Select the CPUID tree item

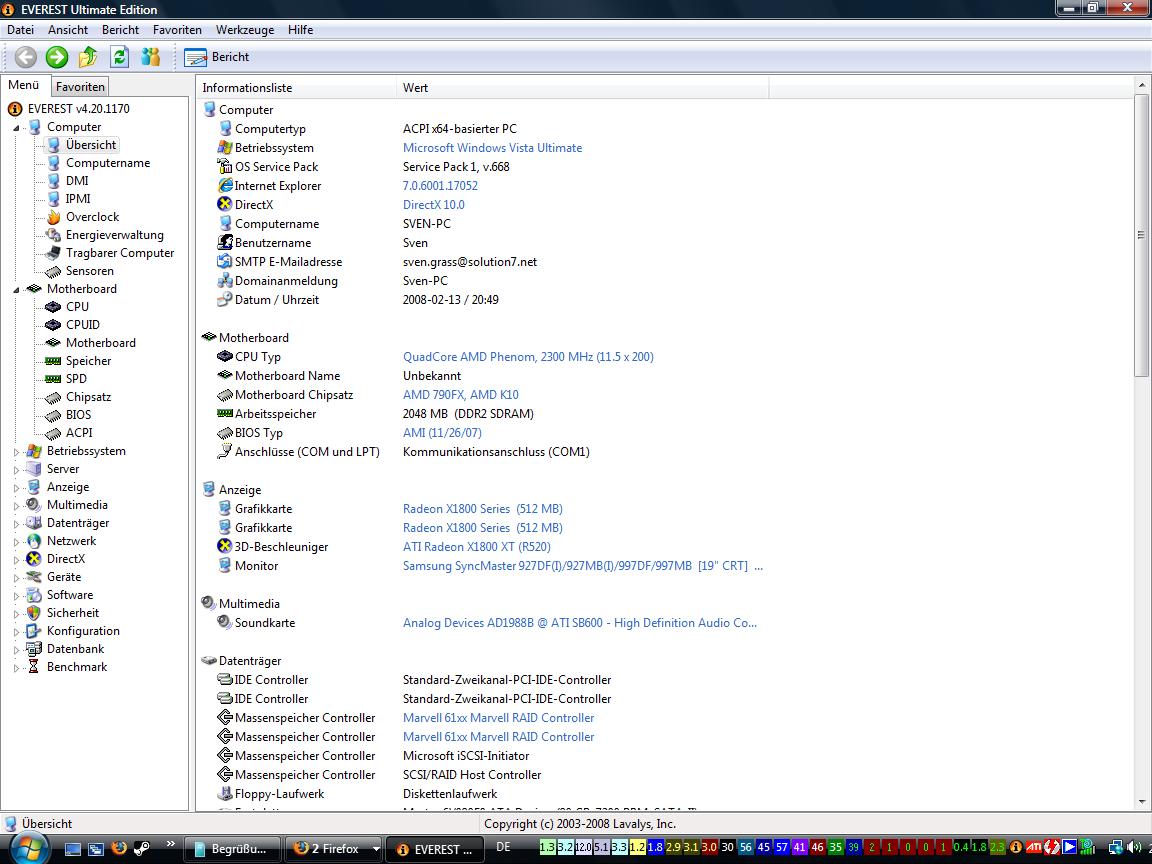pyautogui.click(x=82, y=325)
